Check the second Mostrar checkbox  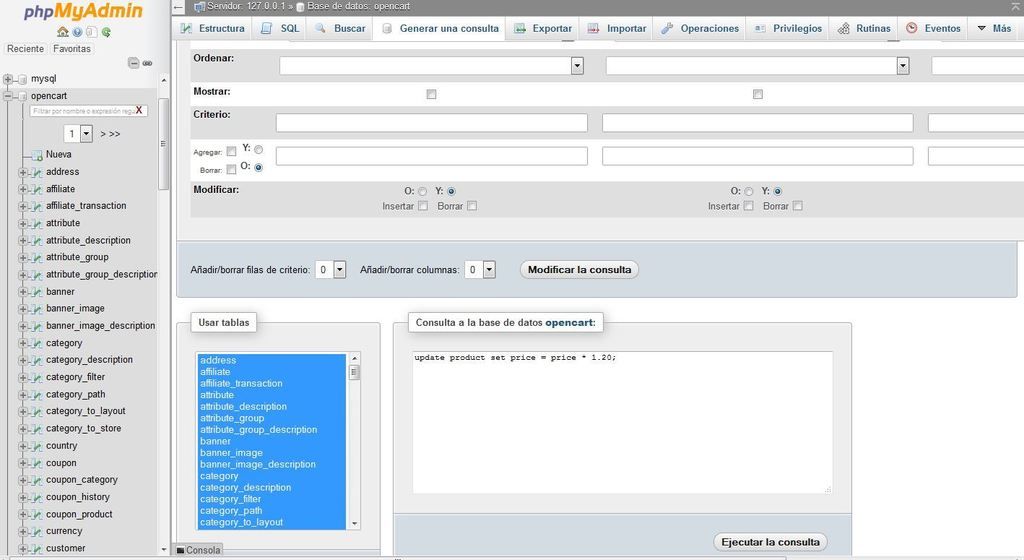758,94
